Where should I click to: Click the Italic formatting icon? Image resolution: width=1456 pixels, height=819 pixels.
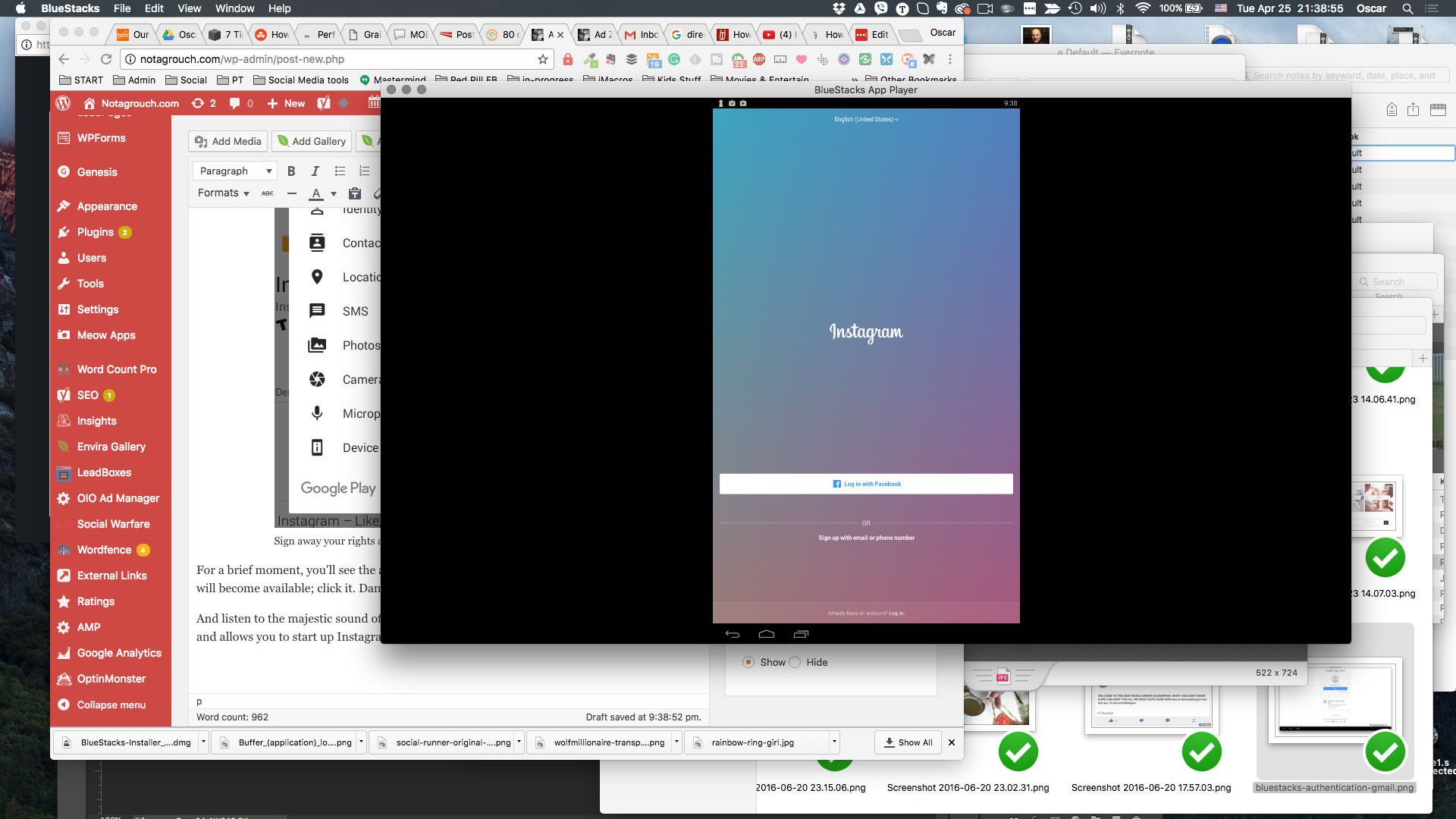coord(315,171)
